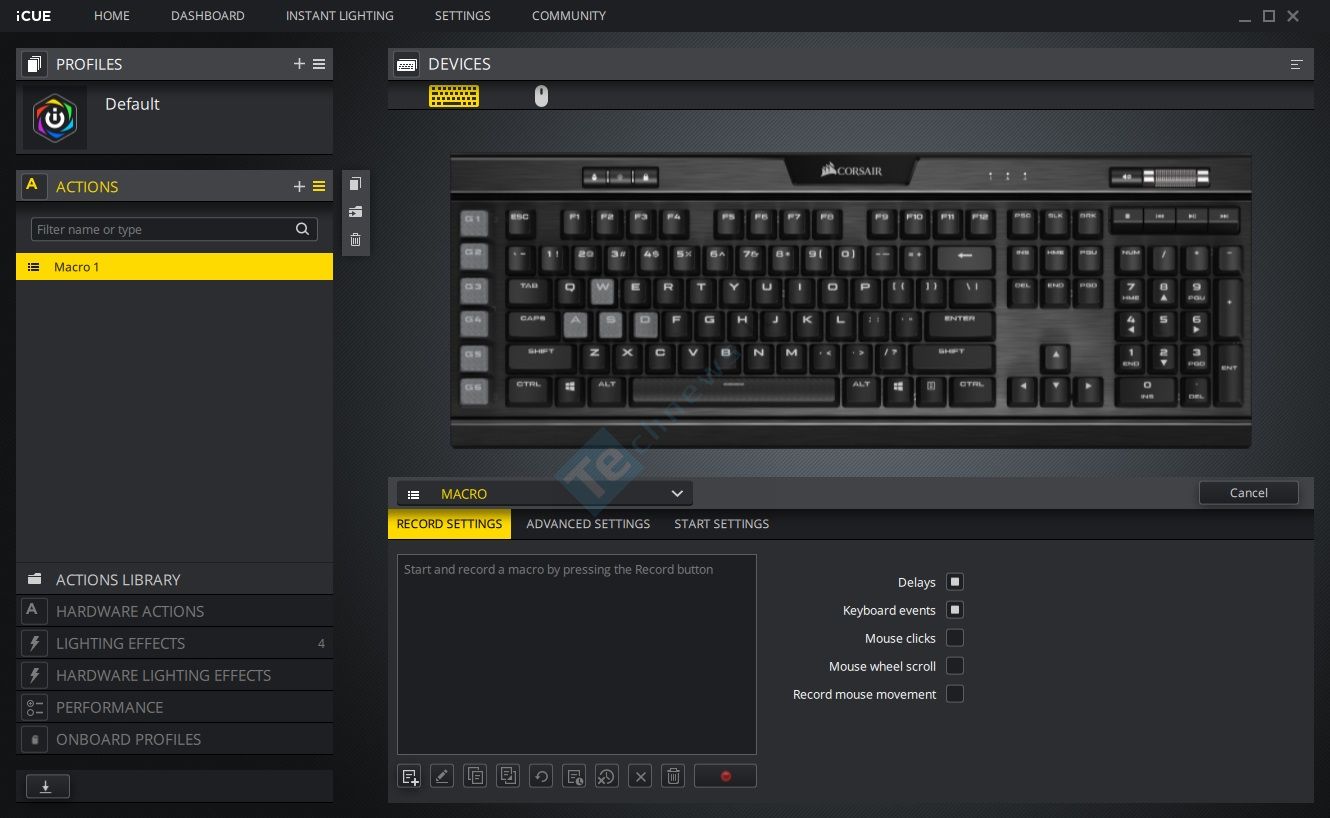The width and height of the screenshot is (1330, 818).
Task: Enable the Mouse clicks checkbox
Action: [955, 638]
